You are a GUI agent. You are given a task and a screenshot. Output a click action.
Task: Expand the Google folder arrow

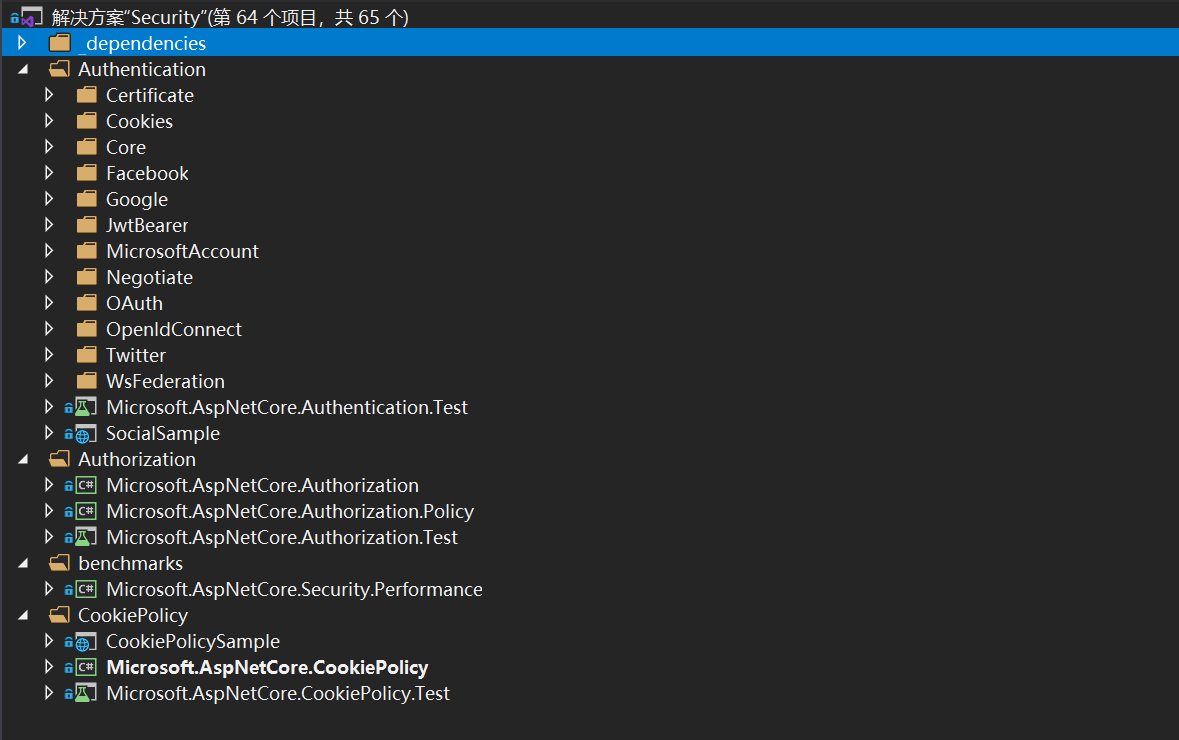point(49,199)
